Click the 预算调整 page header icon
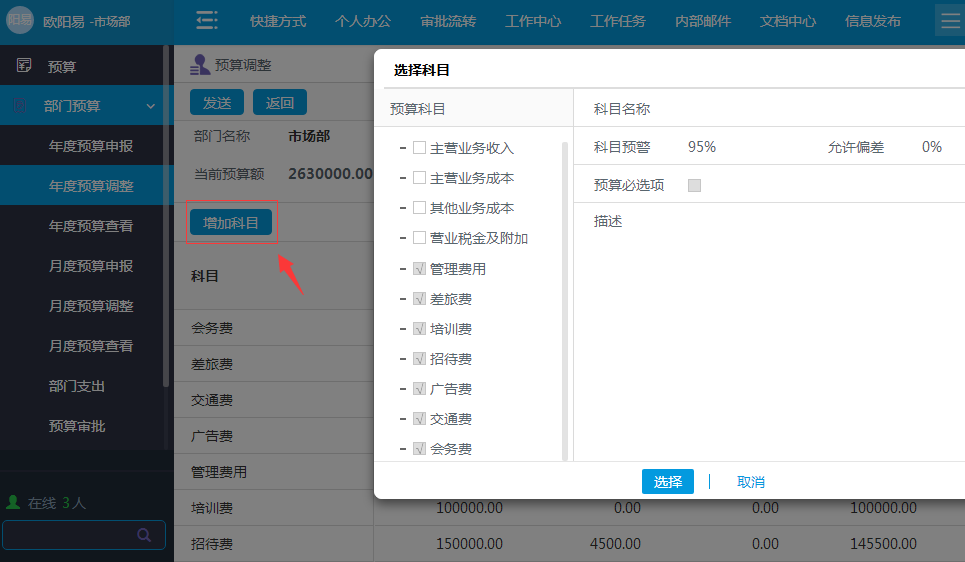The image size is (965, 562). click(199, 65)
